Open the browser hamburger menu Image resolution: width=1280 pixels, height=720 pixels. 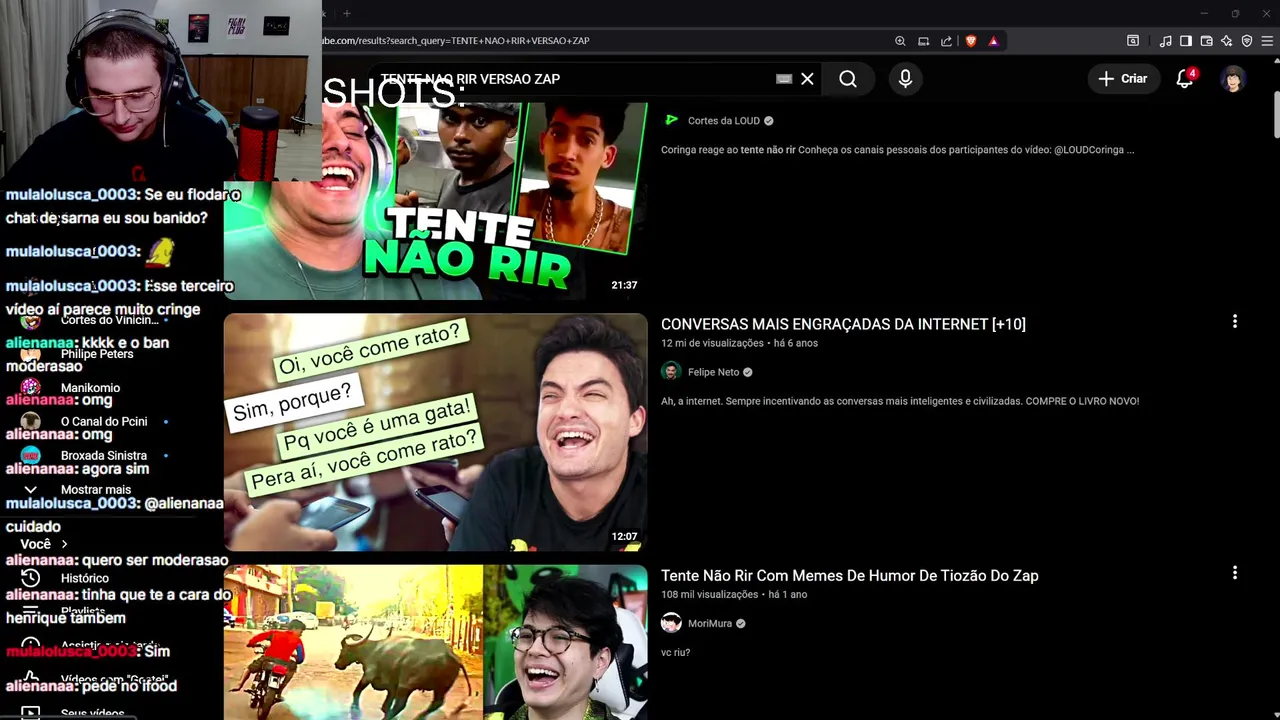tap(1268, 41)
